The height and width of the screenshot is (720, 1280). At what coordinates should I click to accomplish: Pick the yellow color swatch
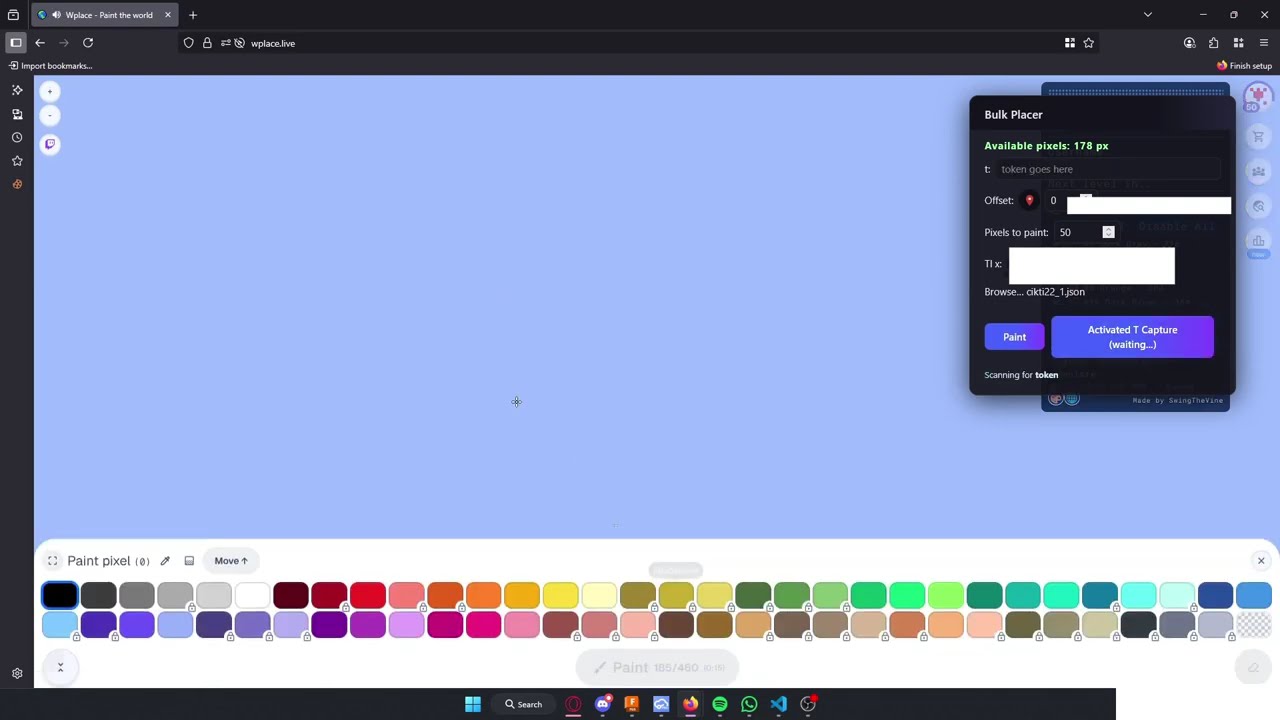click(x=560, y=596)
